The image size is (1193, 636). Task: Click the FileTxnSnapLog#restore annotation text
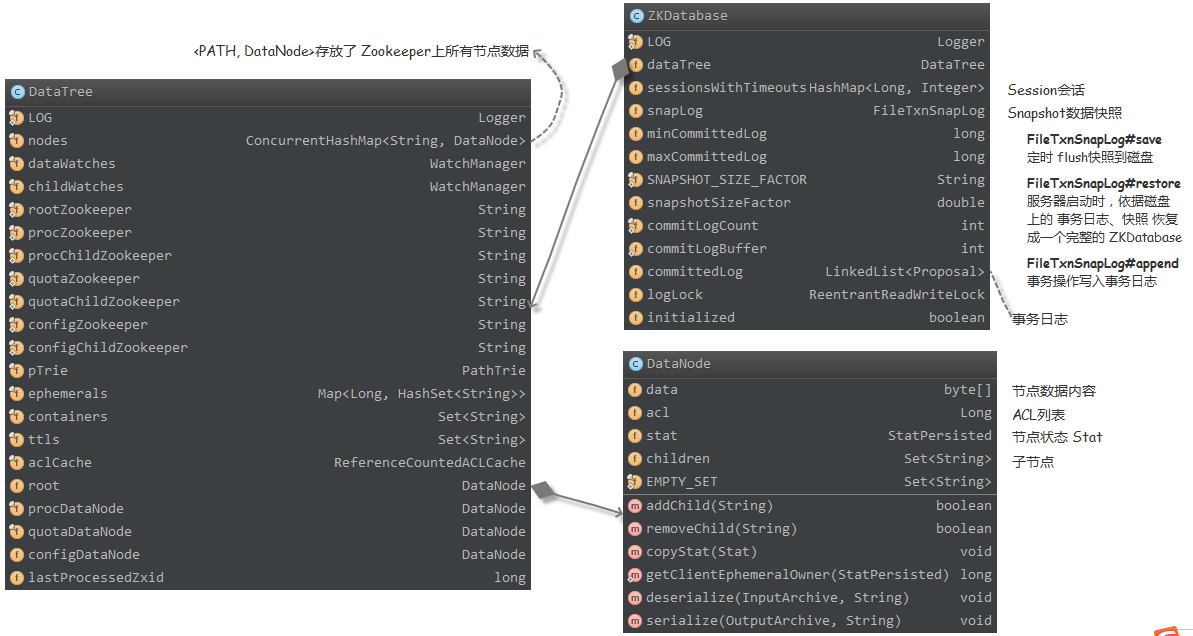pyautogui.click(x=1103, y=184)
